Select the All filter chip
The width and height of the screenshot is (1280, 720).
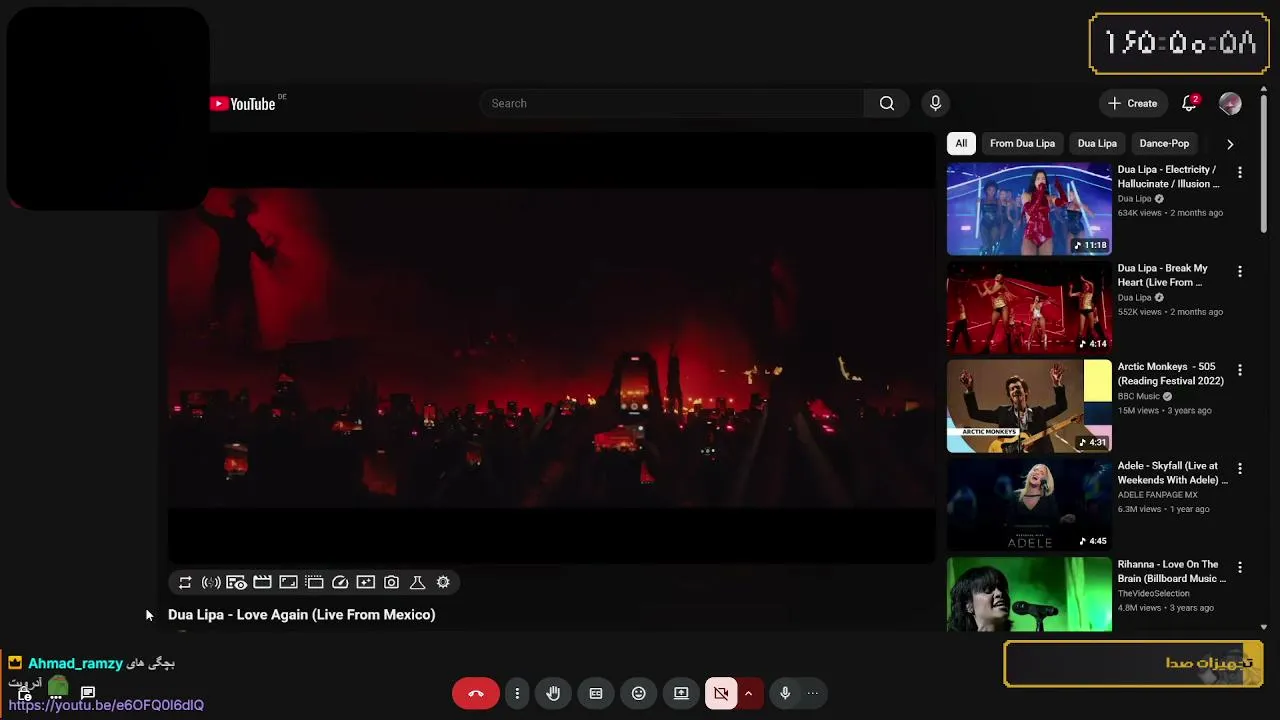(961, 143)
